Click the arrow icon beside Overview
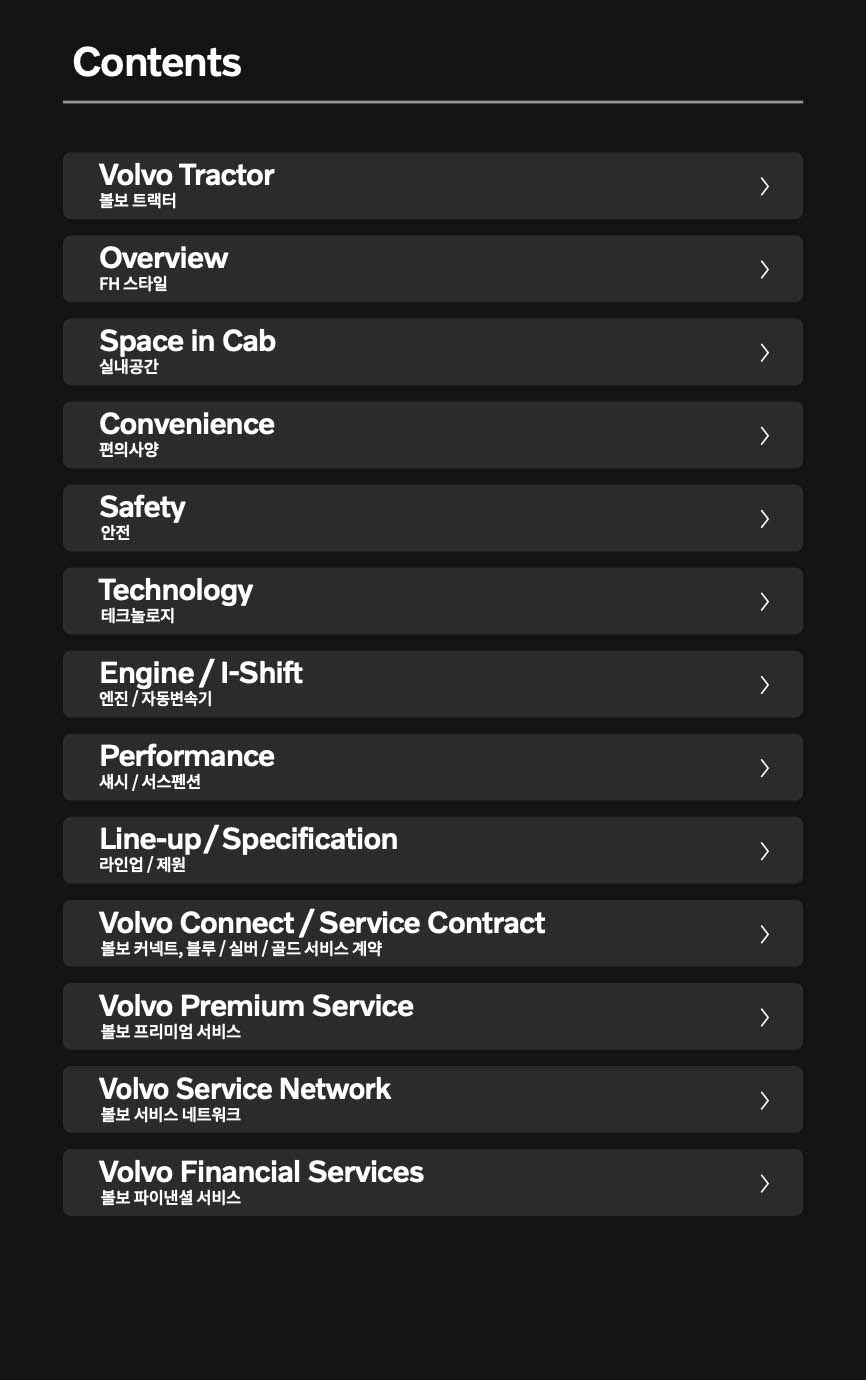The image size is (866, 1380). (x=764, y=269)
